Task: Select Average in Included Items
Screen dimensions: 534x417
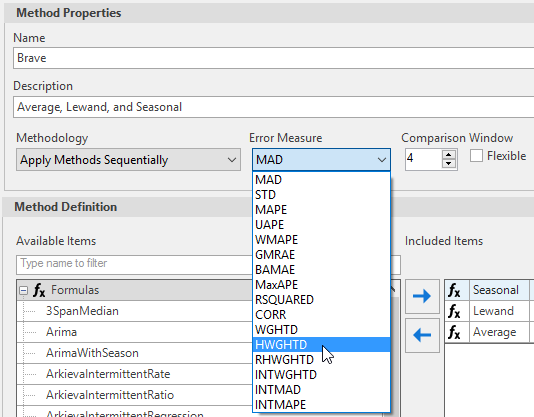Action: [x=494, y=332]
